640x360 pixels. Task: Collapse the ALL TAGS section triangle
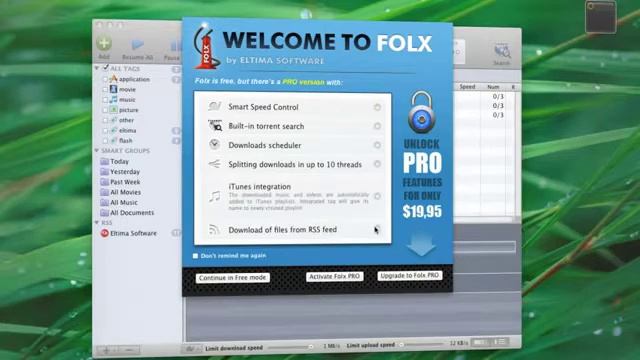click(x=97, y=68)
